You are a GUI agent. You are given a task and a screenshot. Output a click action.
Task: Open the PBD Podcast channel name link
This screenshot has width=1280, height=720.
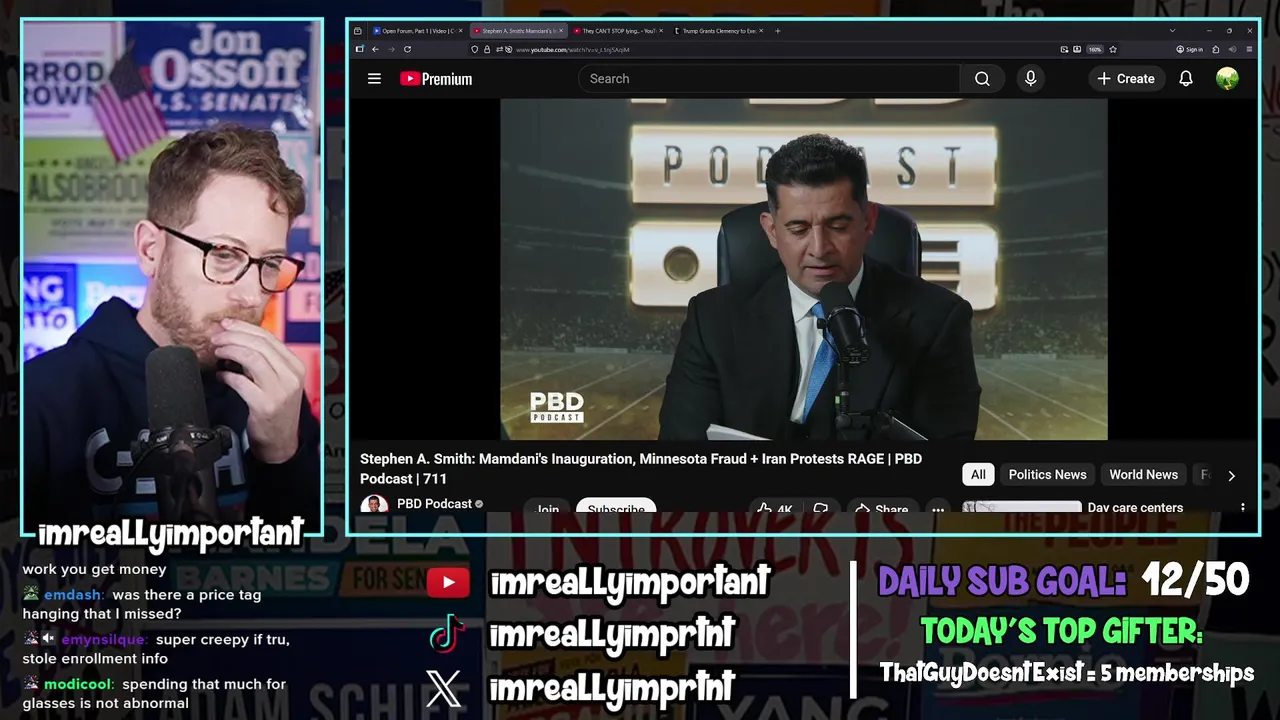(434, 504)
